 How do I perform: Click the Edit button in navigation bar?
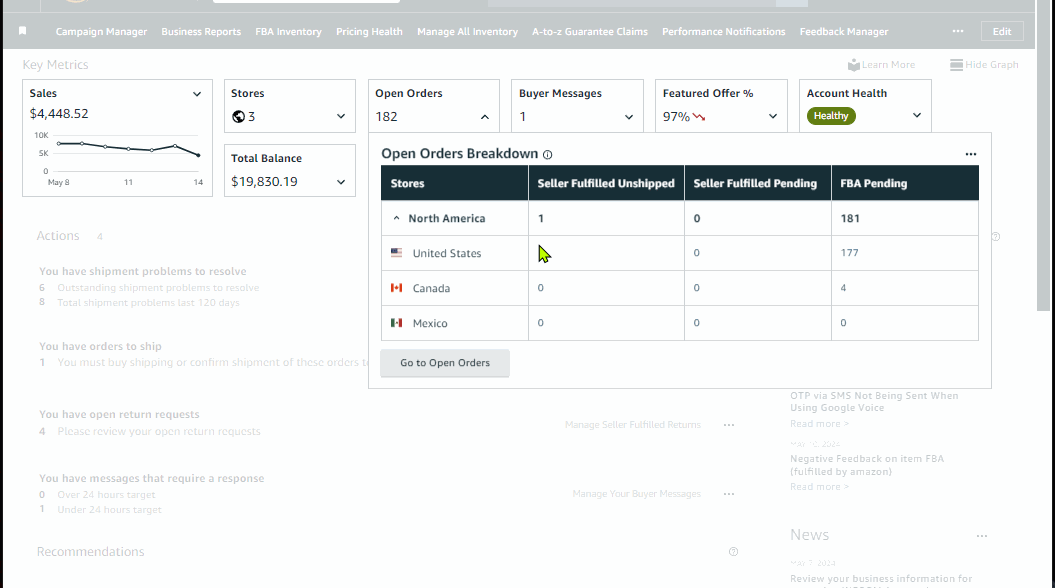[x=1002, y=32]
